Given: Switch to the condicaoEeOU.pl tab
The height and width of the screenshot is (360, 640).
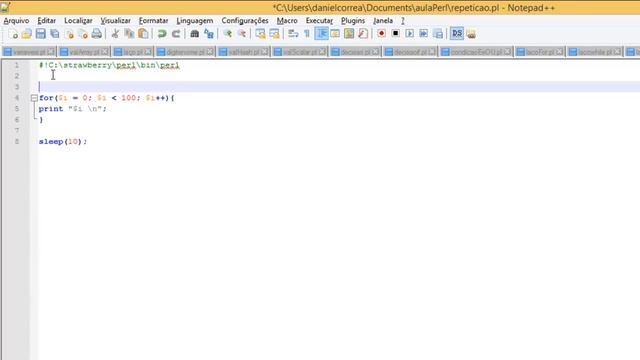Looking at the screenshot, I should tap(476, 52).
